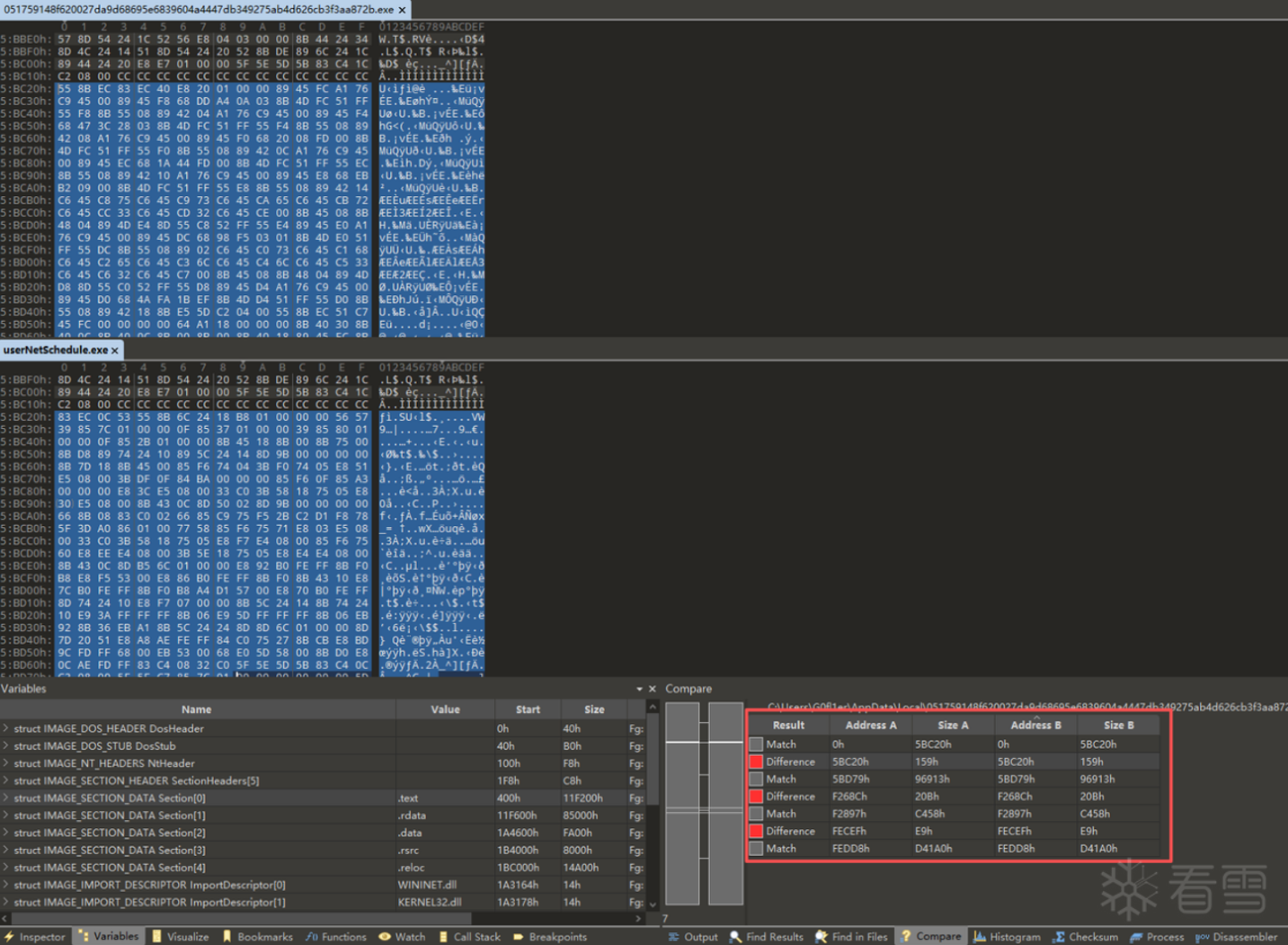Expand the IMAGE_SECTION_DATA Section[4] struct
Image resolution: width=1288 pixels, height=945 pixels.
click(6, 868)
